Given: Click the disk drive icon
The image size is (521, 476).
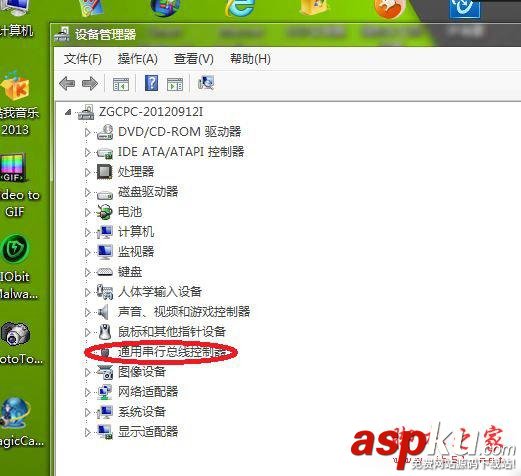Looking at the screenshot, I should [x=105, y=194].
